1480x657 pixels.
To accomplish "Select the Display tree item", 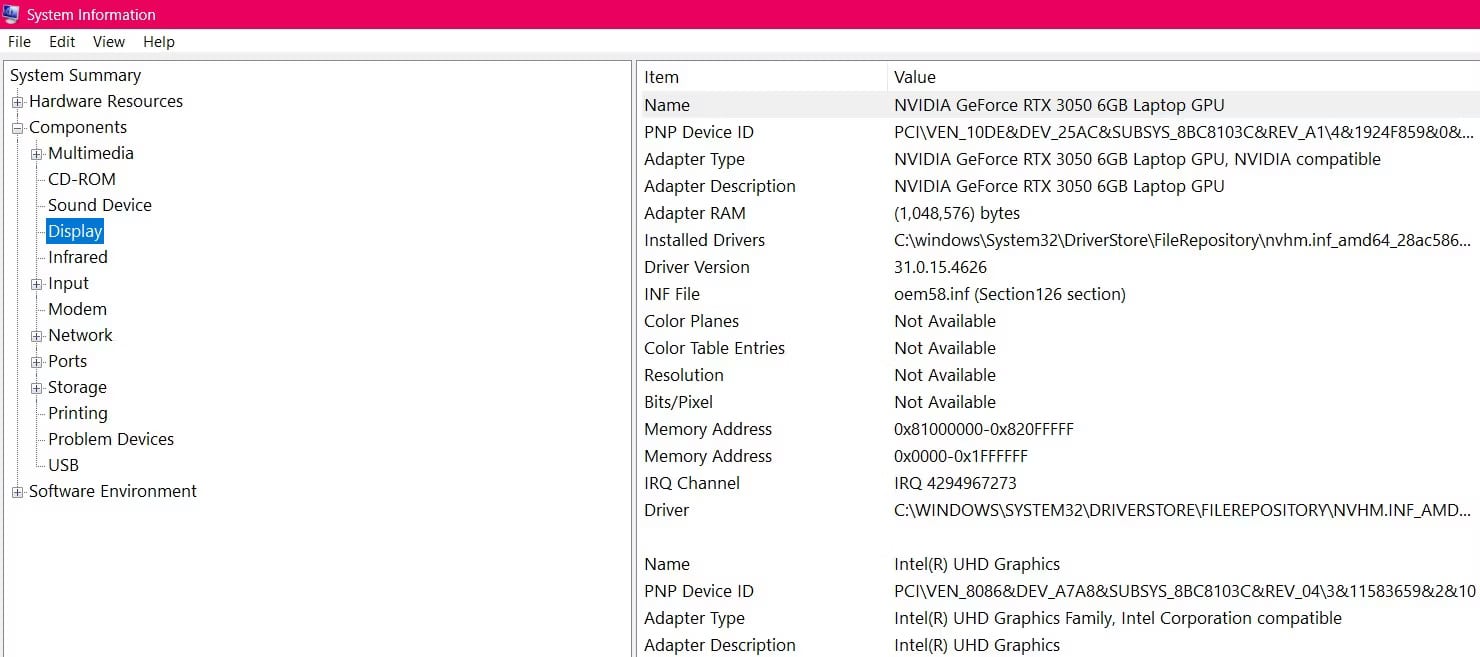I will click(x=75, y=231).
